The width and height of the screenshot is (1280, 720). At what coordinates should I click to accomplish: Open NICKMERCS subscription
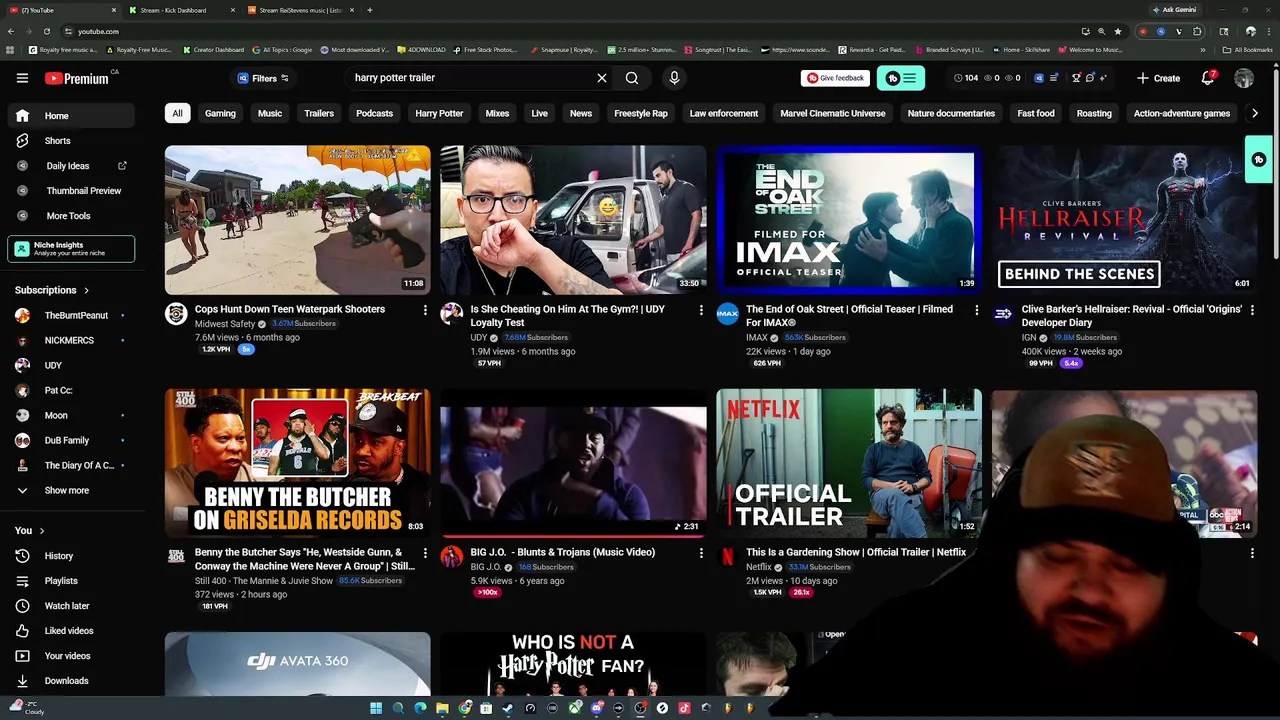tap(71, 341)
